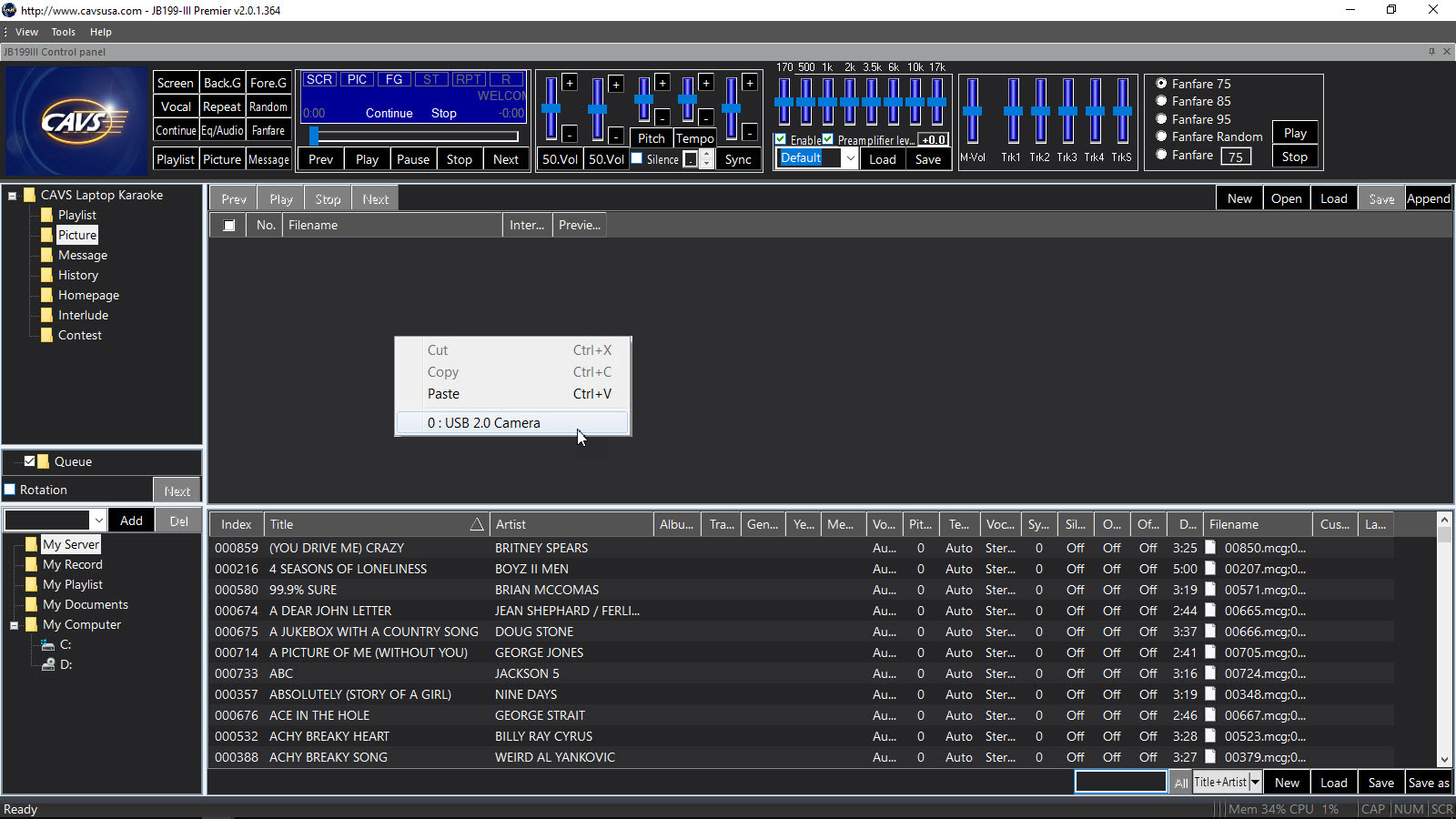
Task: Click the Pause transport button
Action: pos(413,159)
